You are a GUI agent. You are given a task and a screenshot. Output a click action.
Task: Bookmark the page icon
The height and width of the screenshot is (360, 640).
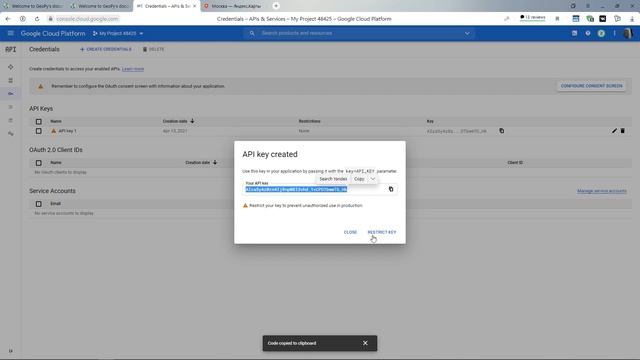(557, 19)
